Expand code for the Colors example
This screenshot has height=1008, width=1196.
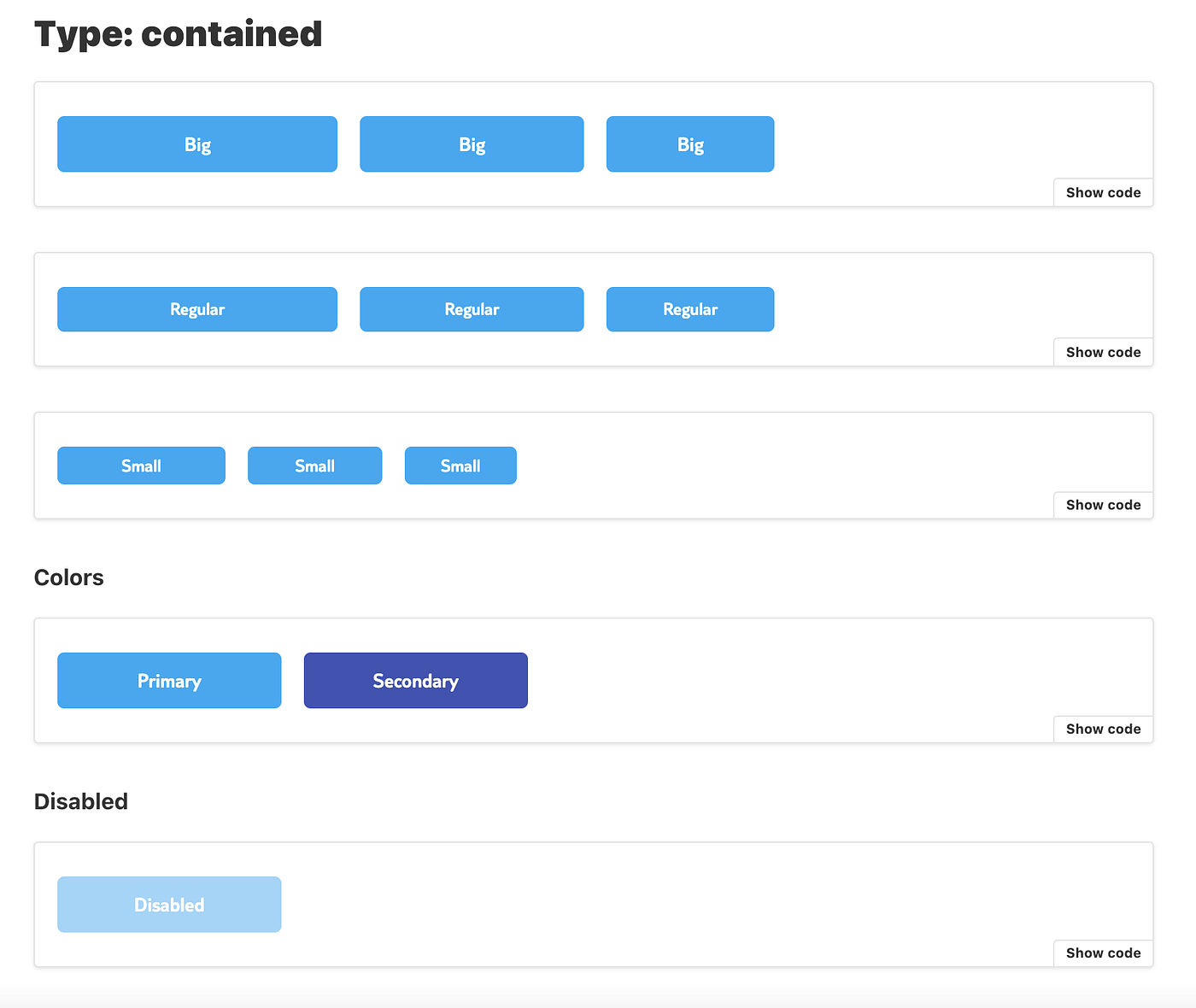(1102, 729)
